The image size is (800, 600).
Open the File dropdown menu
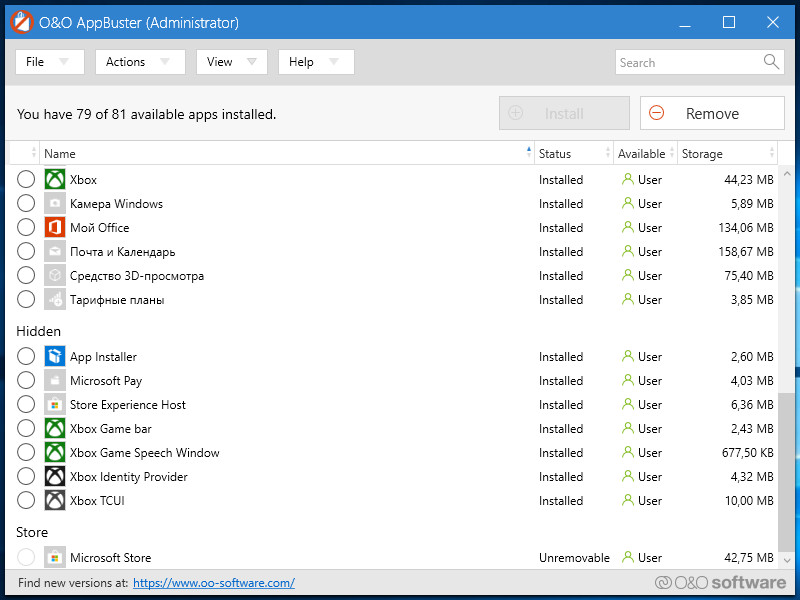[49, 62]
